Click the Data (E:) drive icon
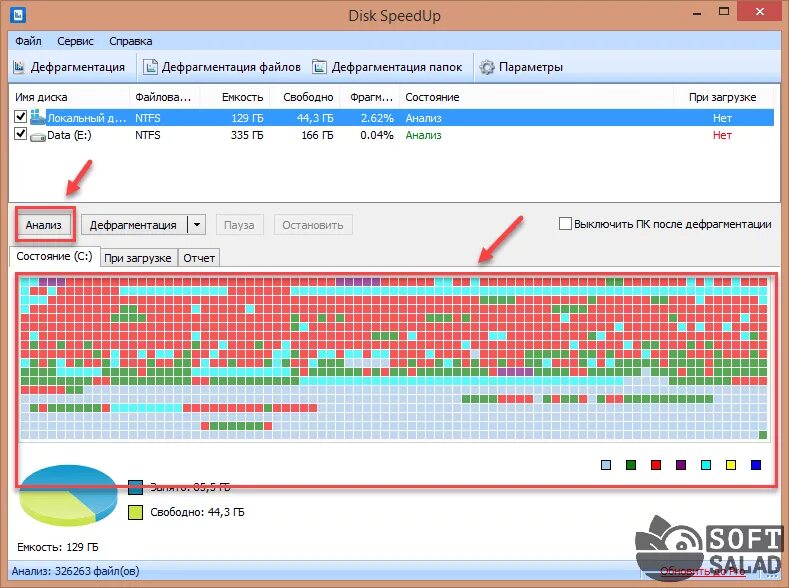The width and height of the screenshot is (789, 588). 38,136
